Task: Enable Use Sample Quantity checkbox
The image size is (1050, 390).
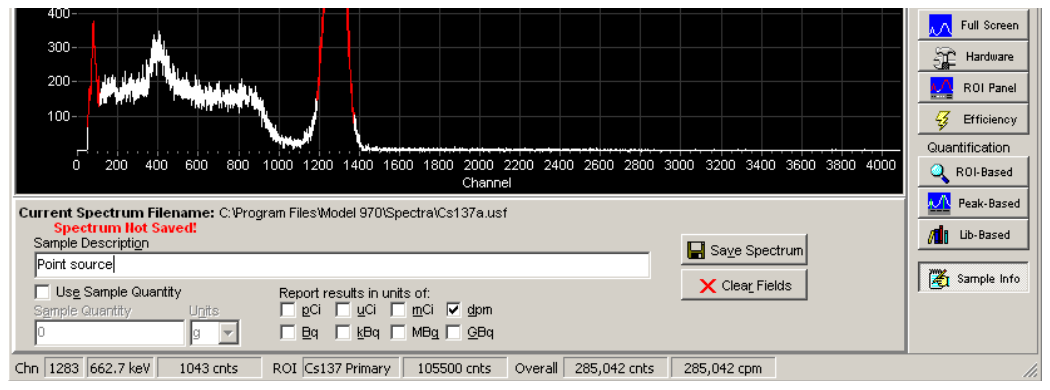Action: tap(43, 291)
